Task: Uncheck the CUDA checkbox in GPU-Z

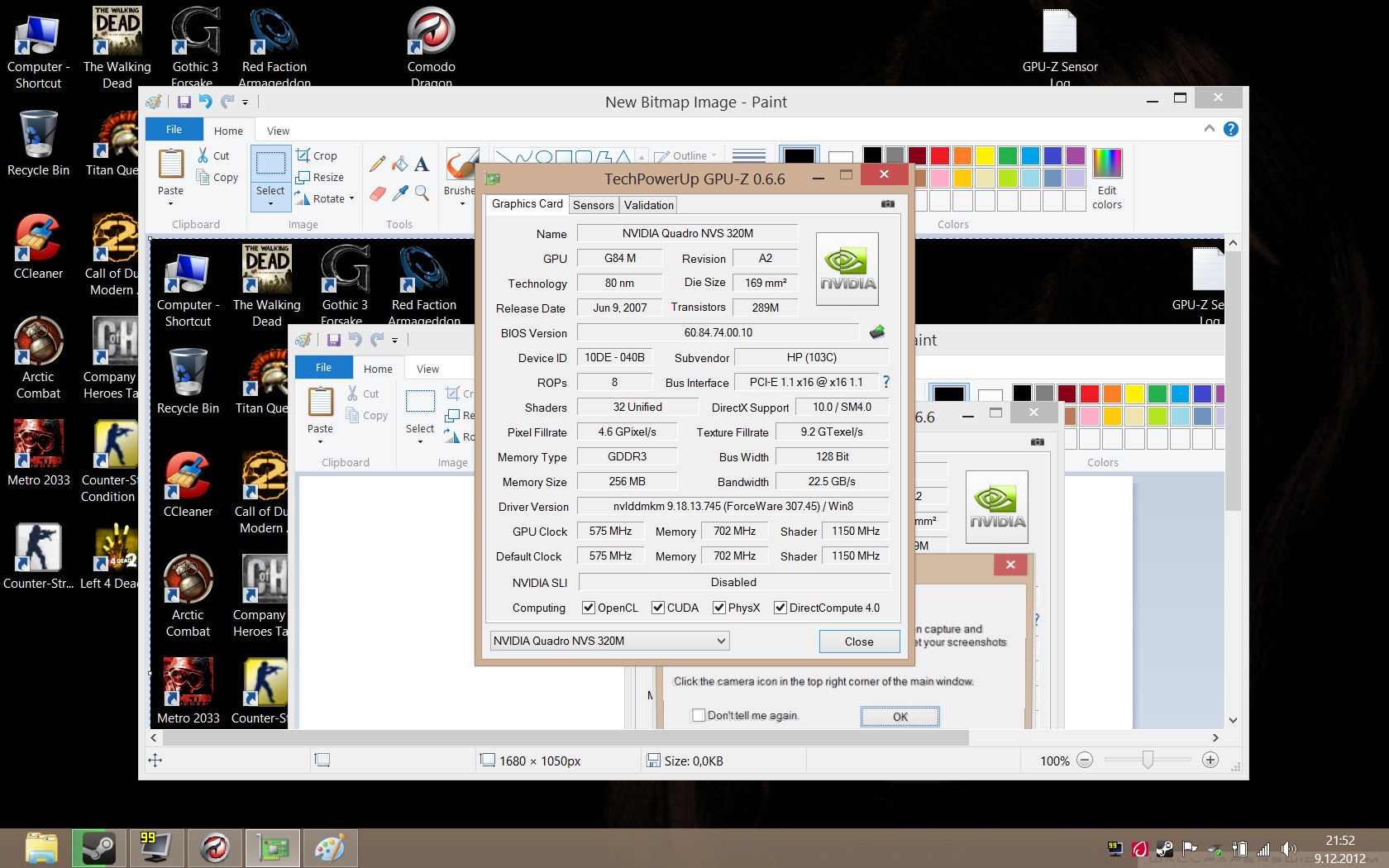Action: pyautogui.click(x=658, y=608)
